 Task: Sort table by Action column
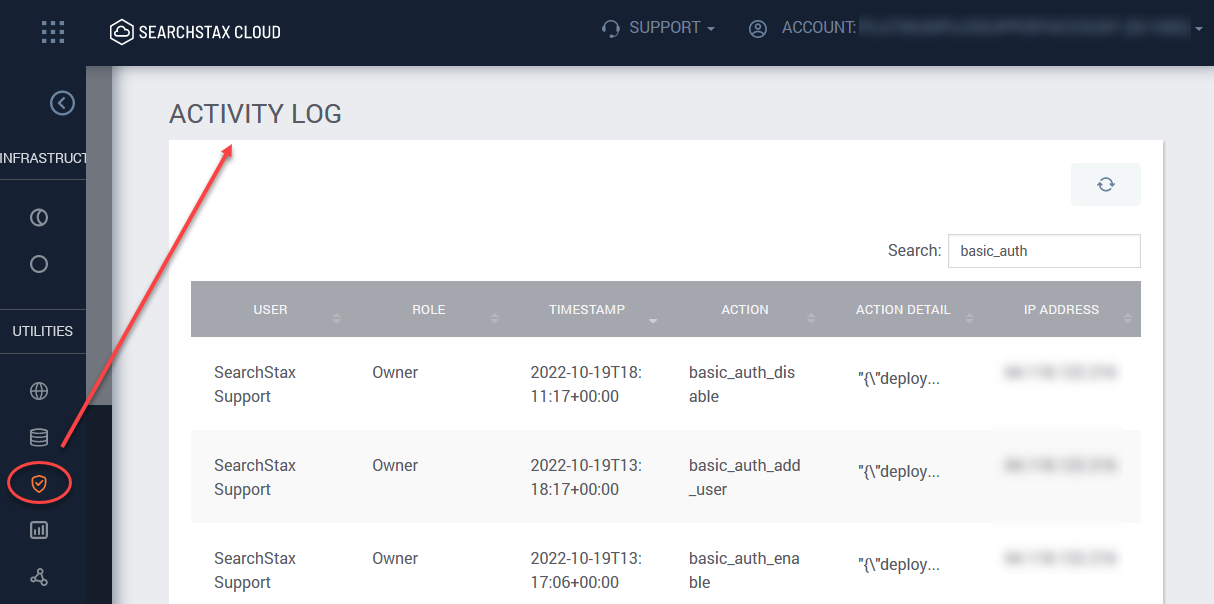(x=745, y=310)
